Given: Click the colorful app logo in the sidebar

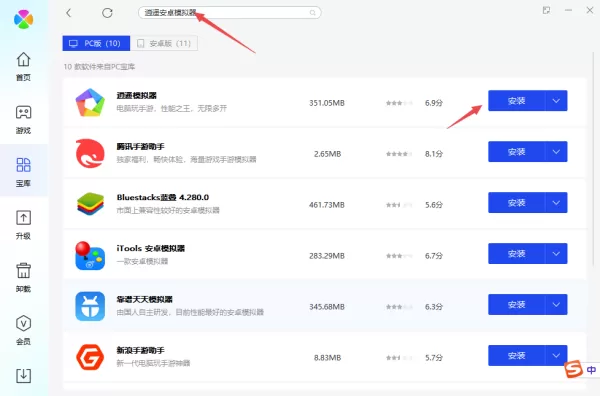Looking at the screenshot, I should [23, 19].
